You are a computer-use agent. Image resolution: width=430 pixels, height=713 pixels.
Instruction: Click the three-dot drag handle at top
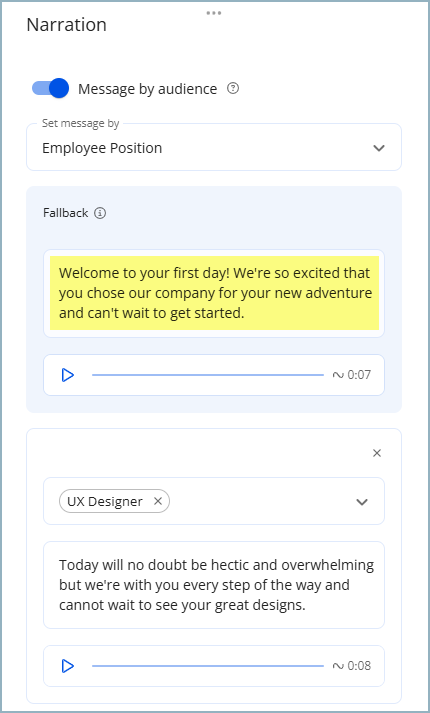(x=214, y=13)
